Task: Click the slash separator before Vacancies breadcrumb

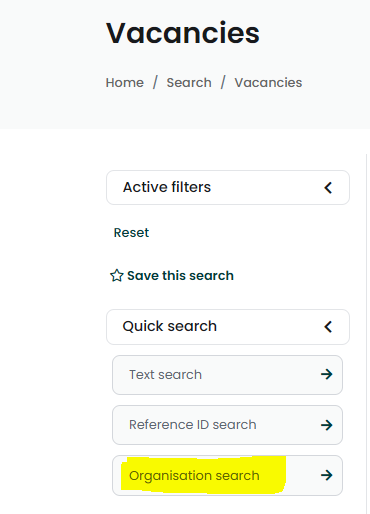Action: tap(223, 82)
